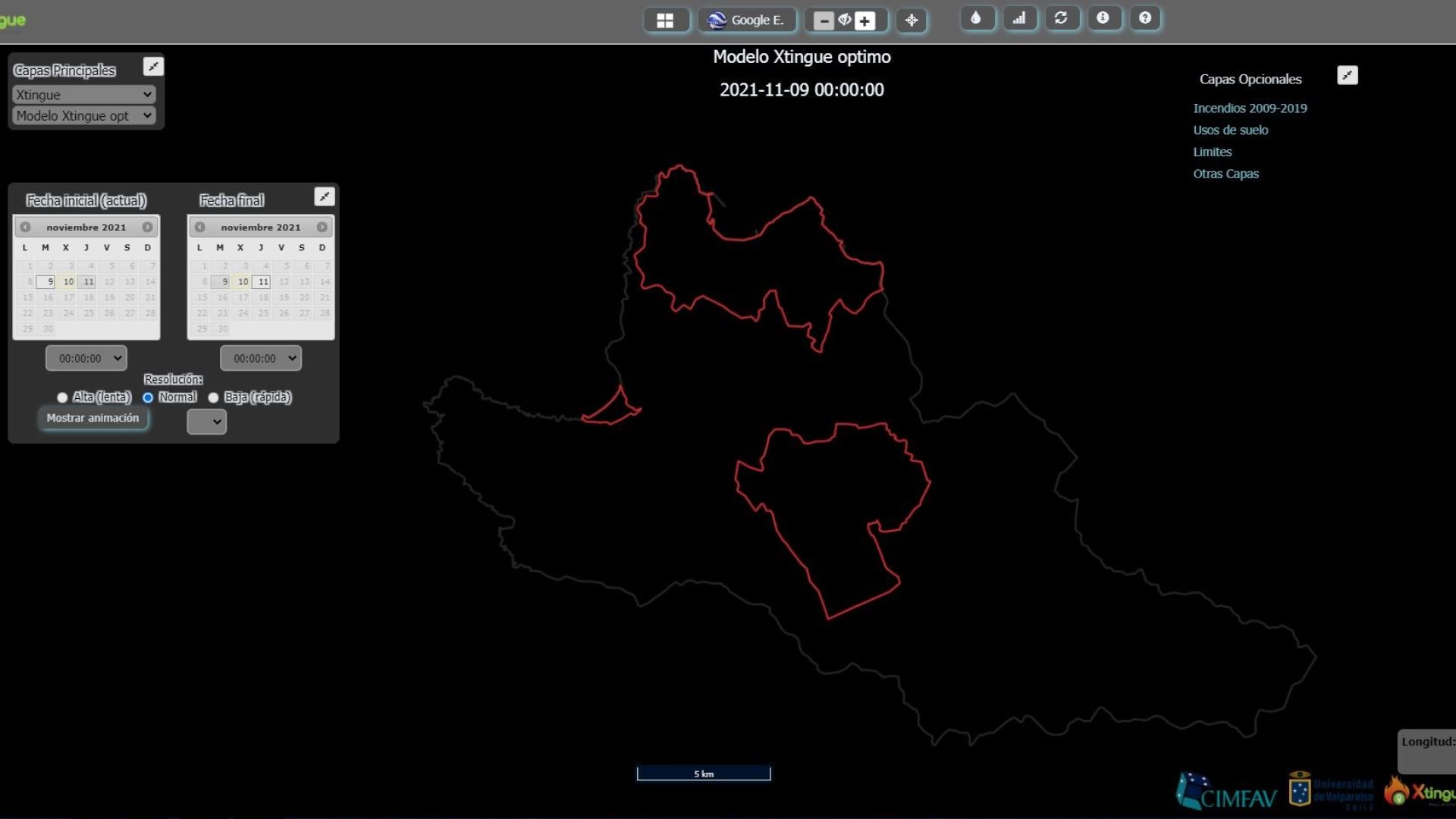
Task: Select Baja (rápida) resolution option
Action: click(214, 397)
